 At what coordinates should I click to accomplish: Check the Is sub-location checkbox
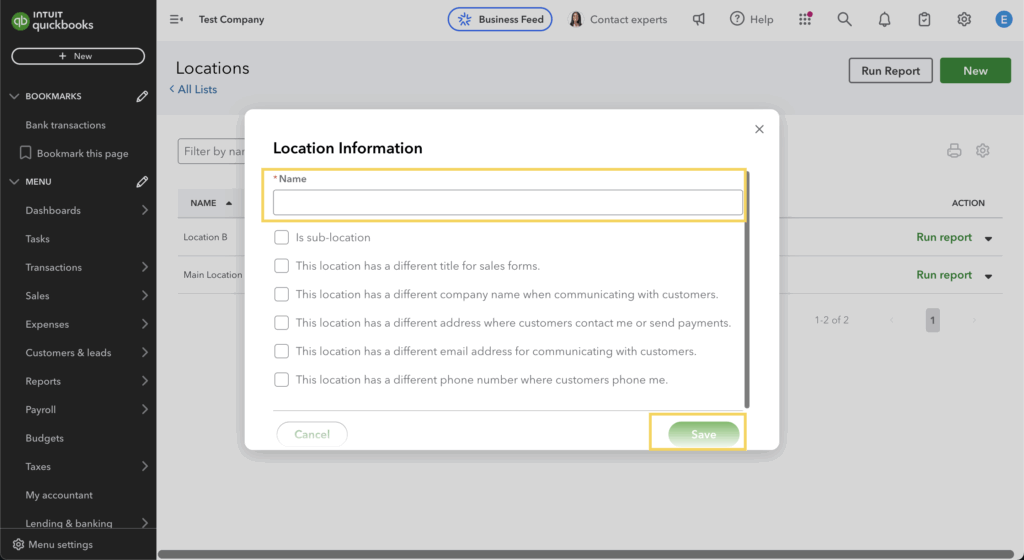tap(282, 238)
